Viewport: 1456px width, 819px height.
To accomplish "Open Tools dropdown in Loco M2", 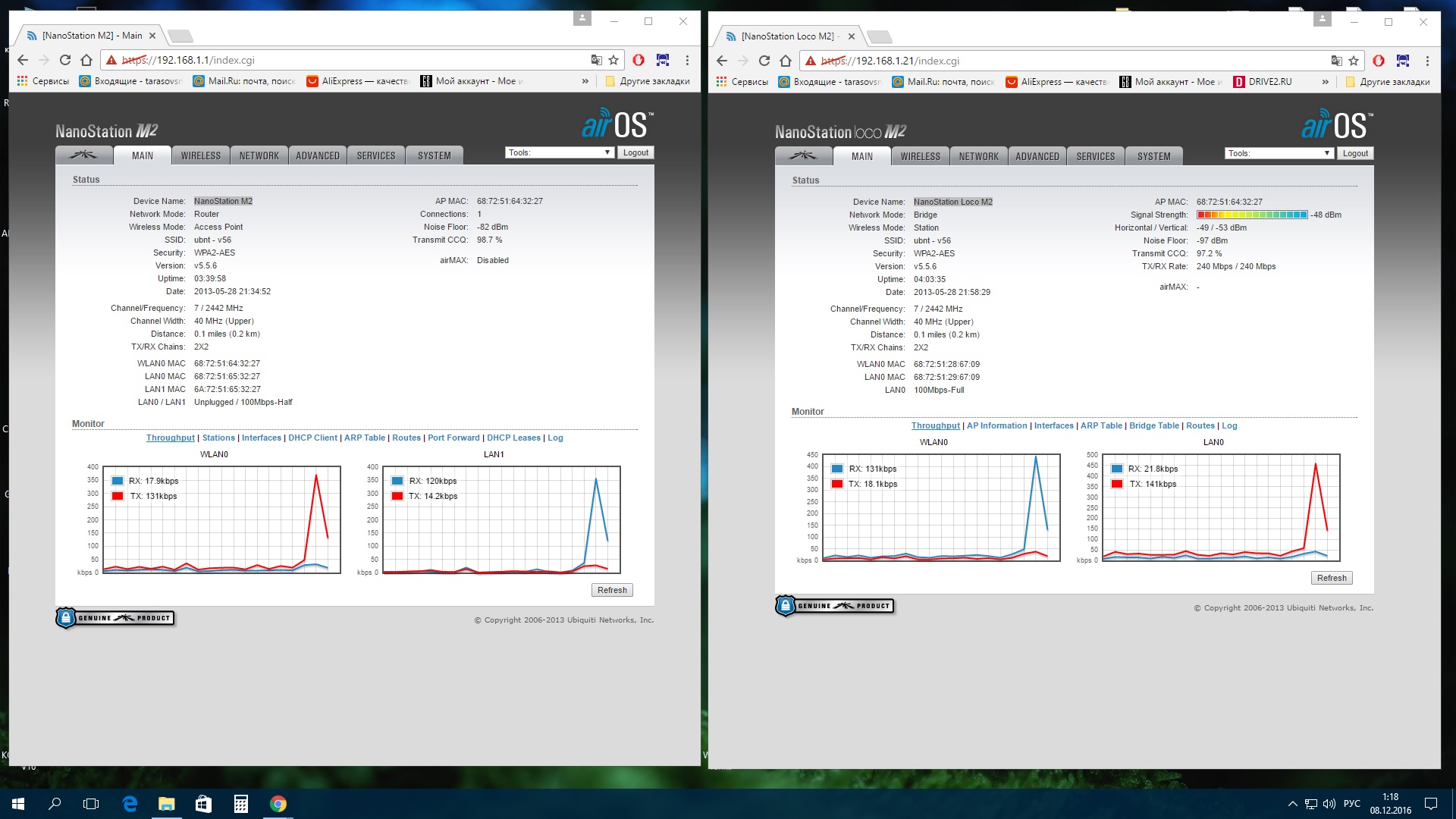I will point(1279,153).
